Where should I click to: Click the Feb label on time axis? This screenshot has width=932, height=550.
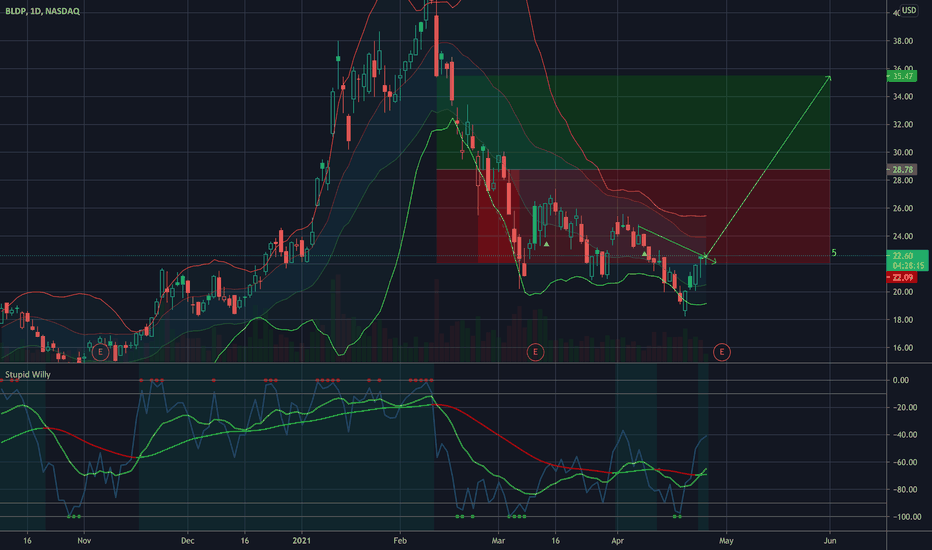click(x=400, y=540)
